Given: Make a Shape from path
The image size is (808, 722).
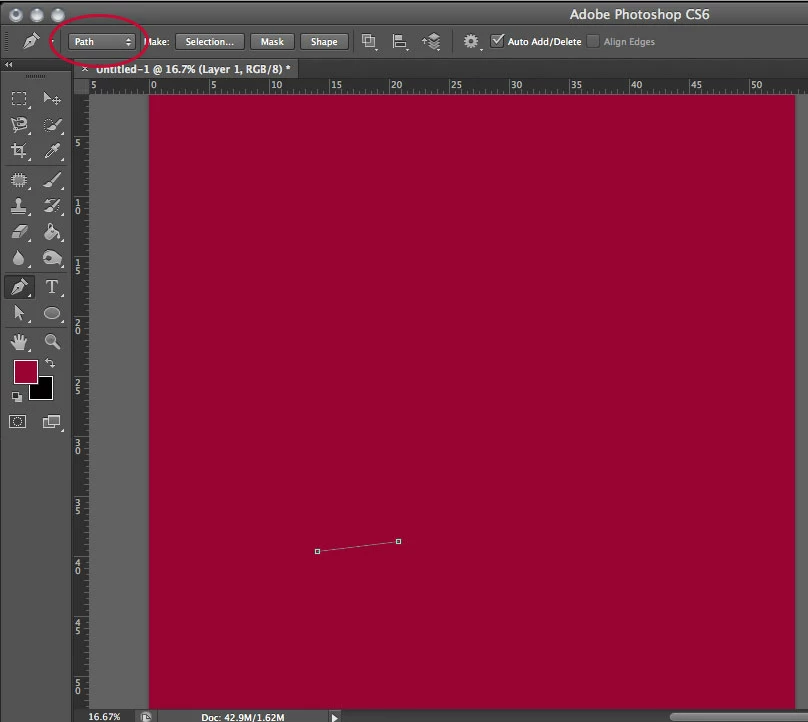Looking at the screenshot, I should (324, 42).
